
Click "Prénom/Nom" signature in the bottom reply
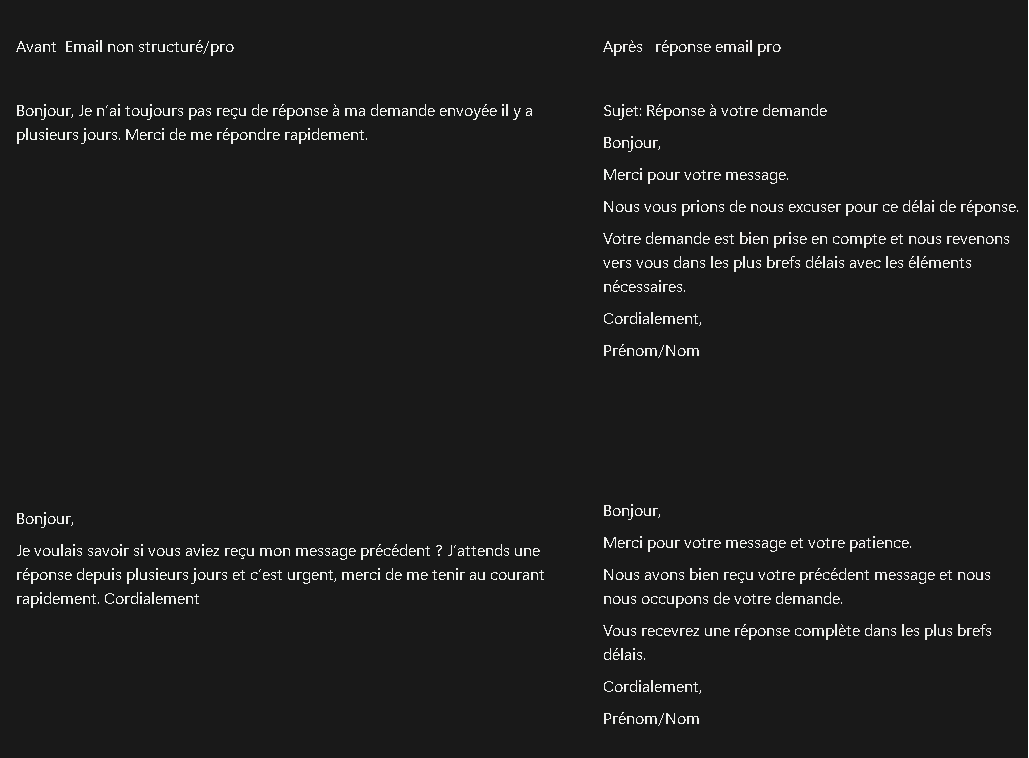pos(651,719)
